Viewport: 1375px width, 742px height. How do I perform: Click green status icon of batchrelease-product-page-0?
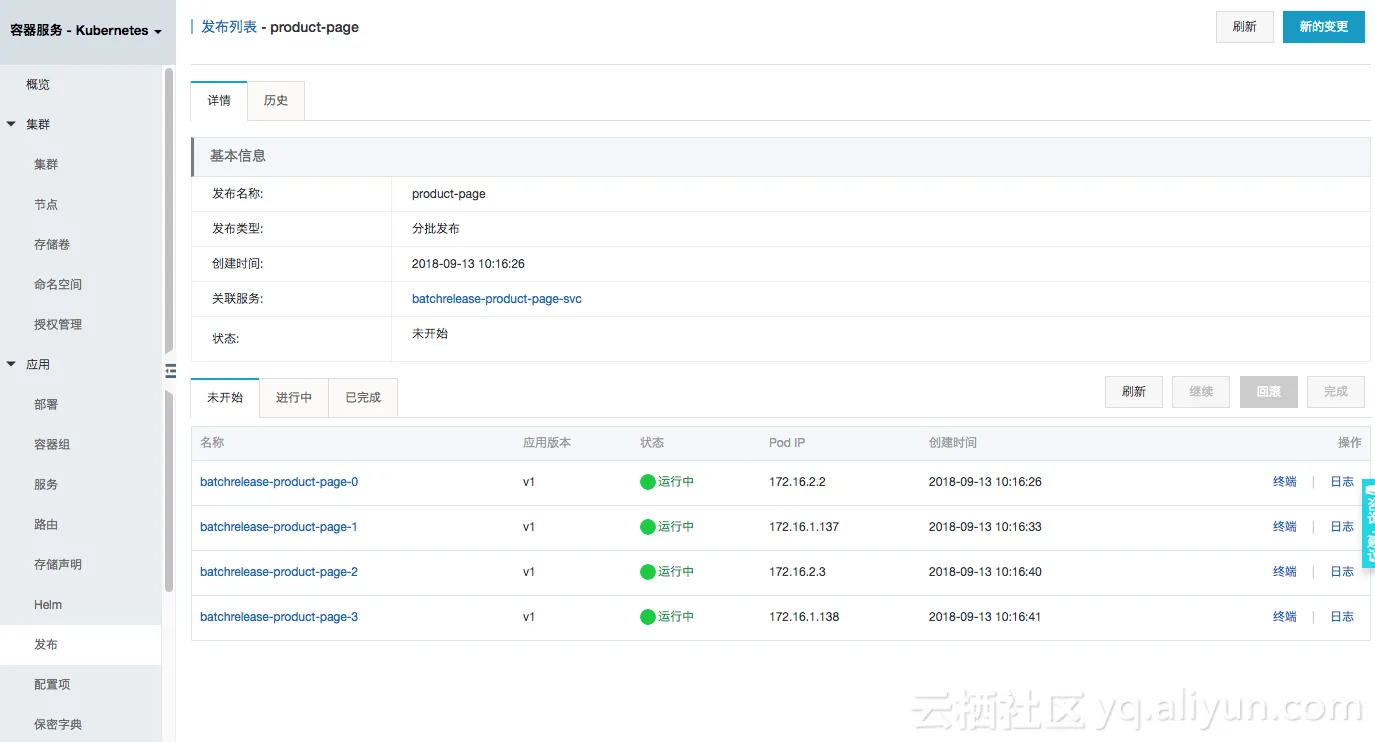tap(648, 482)
